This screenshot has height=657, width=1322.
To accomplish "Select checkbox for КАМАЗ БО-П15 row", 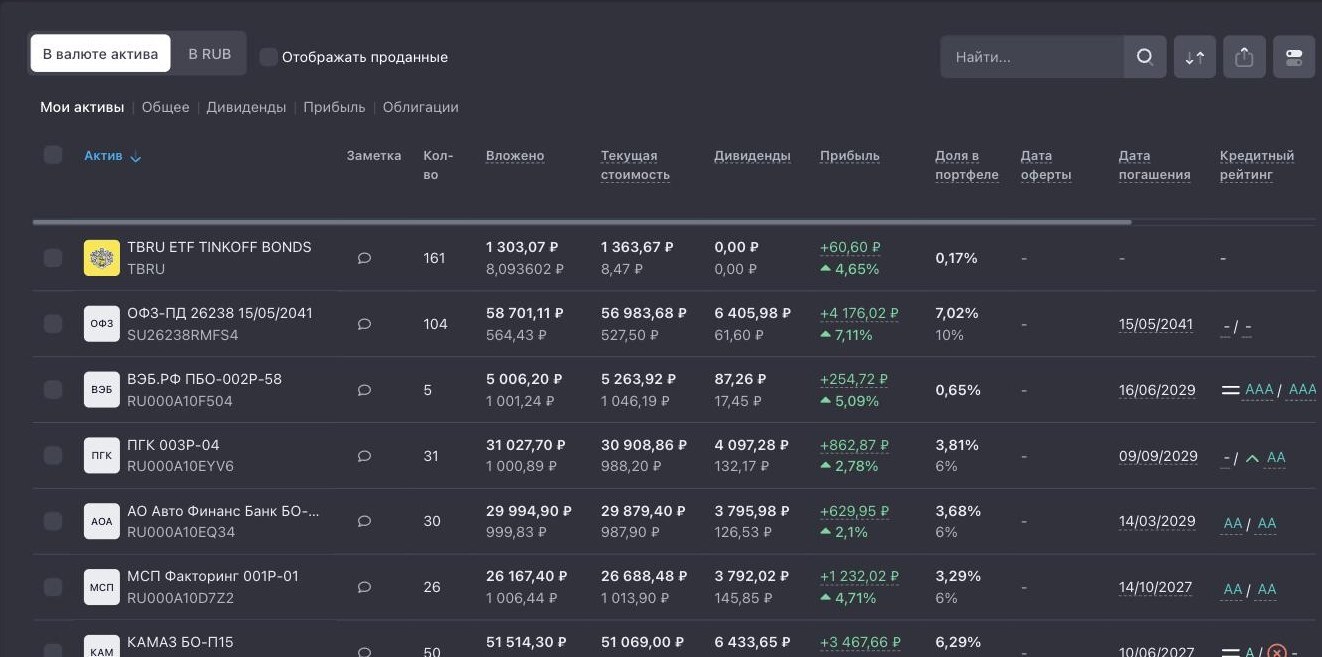I will 53,651.
